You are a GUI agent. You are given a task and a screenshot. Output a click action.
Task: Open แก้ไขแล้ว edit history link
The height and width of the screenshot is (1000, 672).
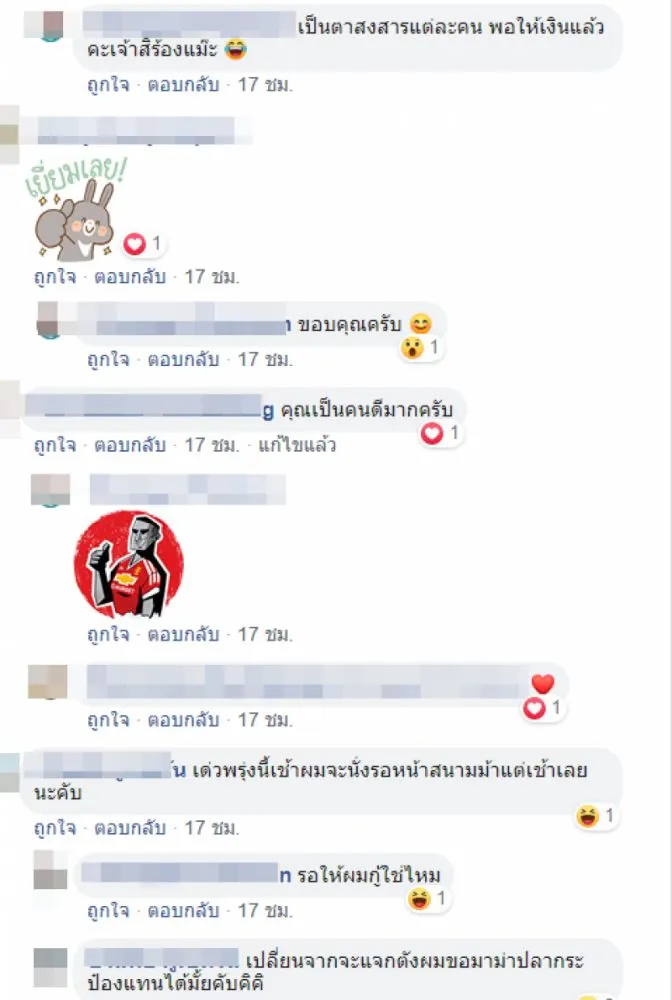click(297, 445)
